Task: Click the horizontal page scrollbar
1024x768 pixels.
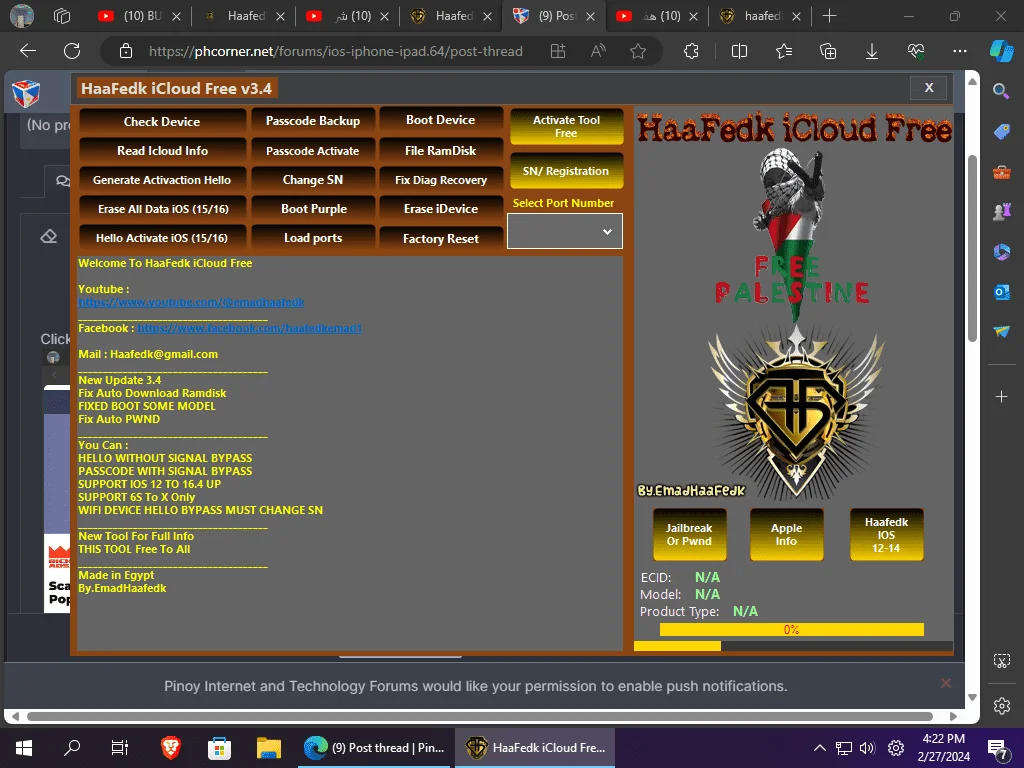Action: coord(480,716)
